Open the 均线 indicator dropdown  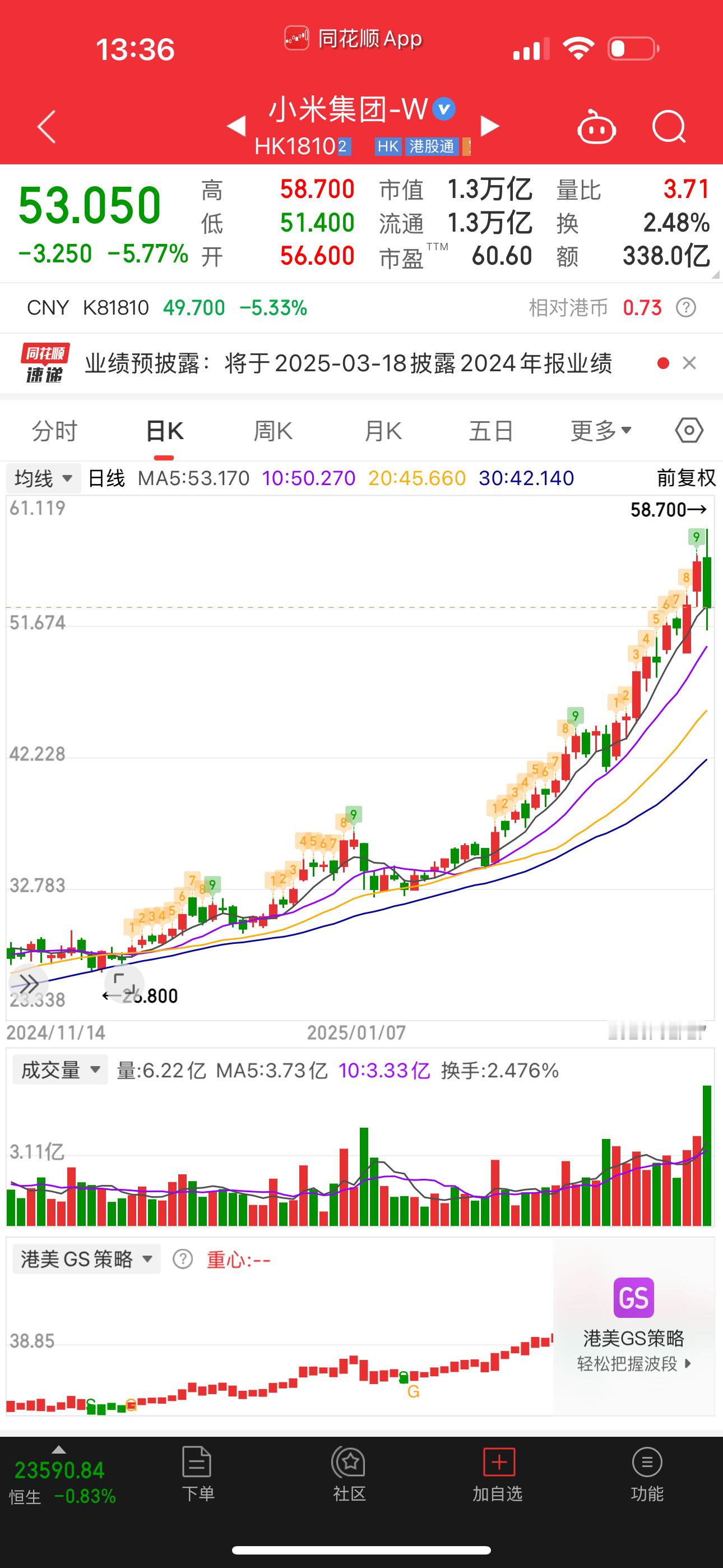click(x=43, y=478)
